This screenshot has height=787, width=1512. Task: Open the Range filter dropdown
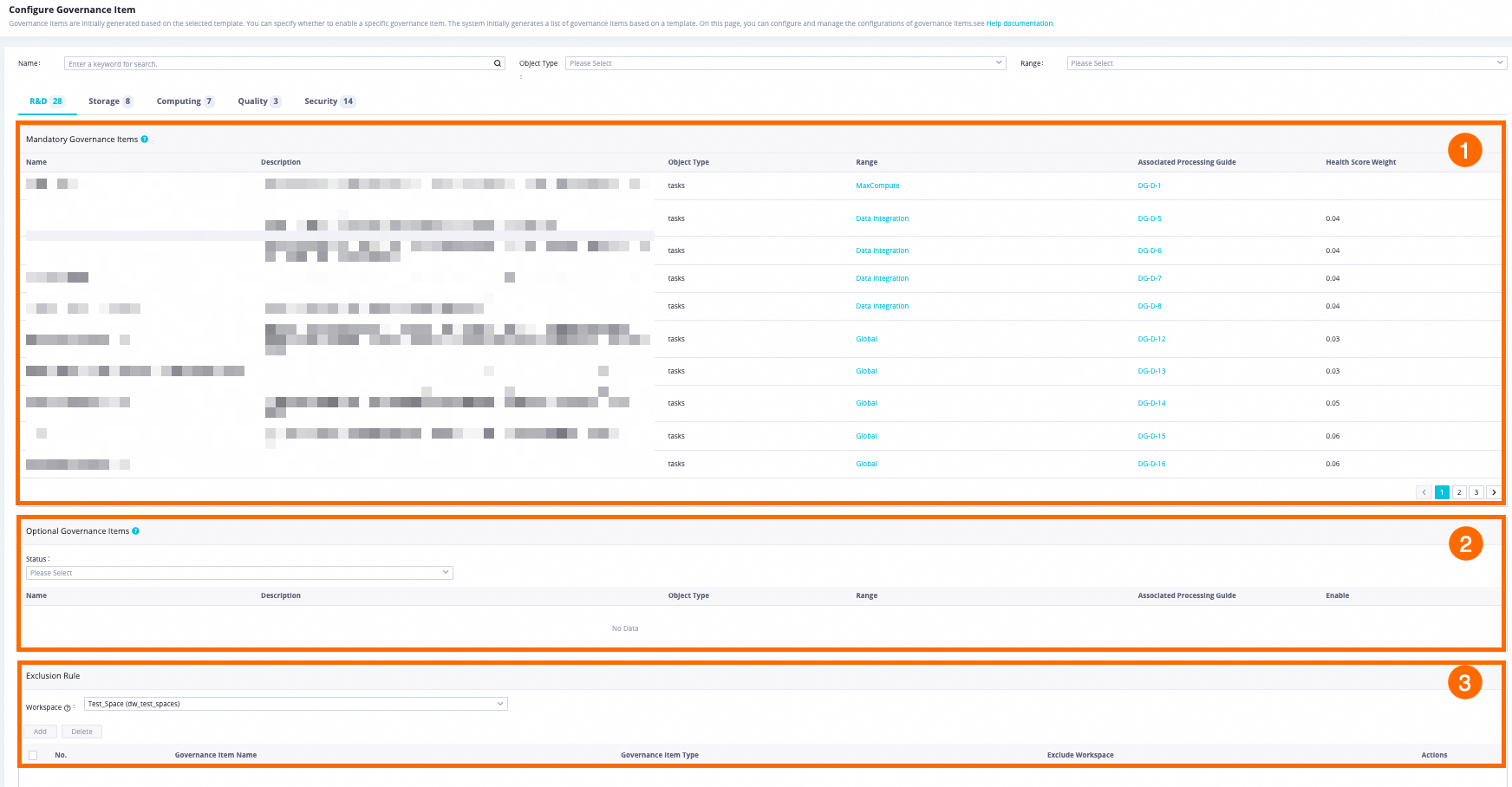pos(1287,63)
